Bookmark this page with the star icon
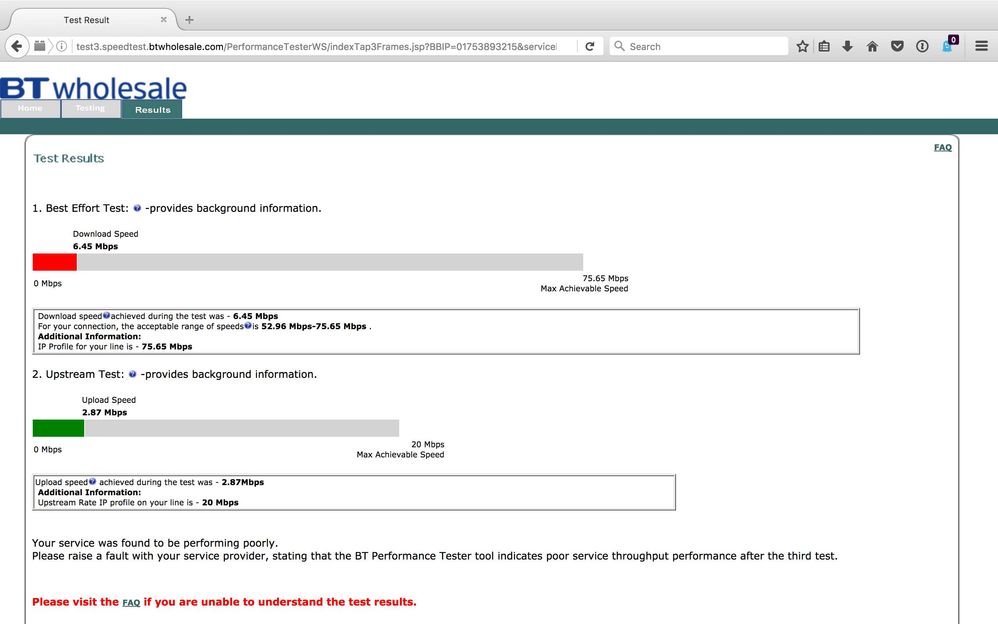Viewport: 998px width, 624px height. click(803, 46)
